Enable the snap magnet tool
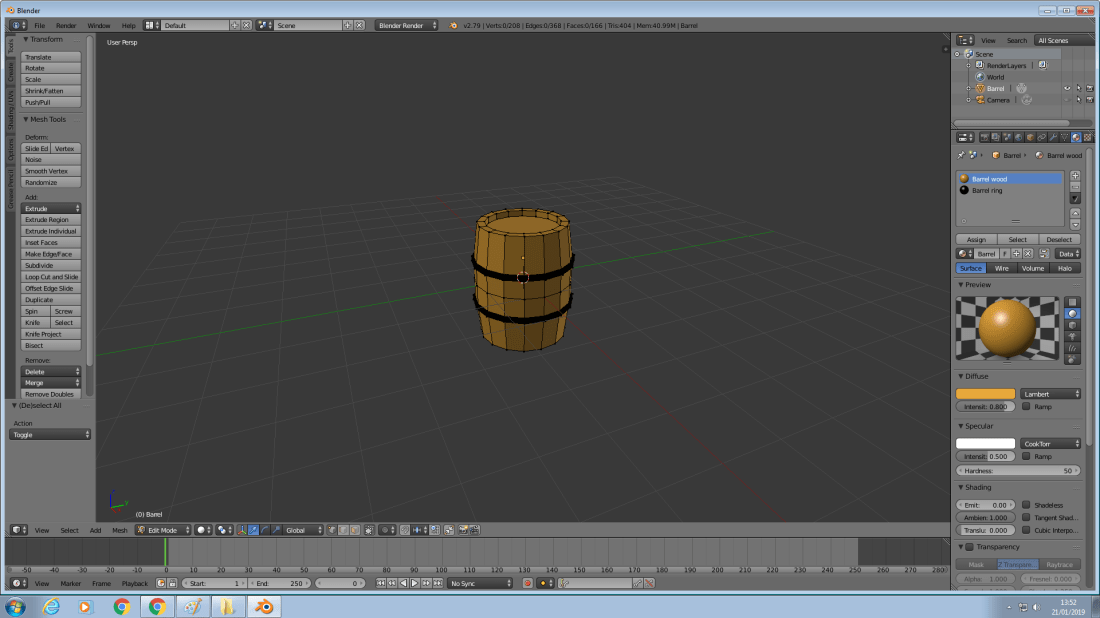 pyautogui.click(x=407, y=530)
